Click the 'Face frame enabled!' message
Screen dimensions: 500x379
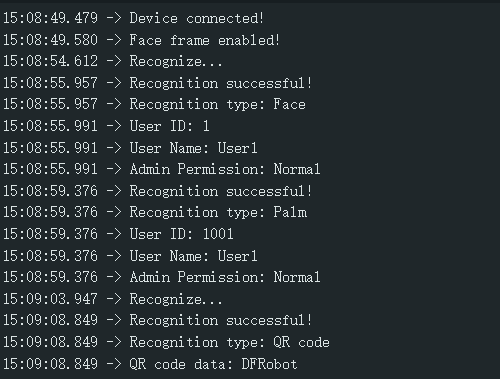141,40
